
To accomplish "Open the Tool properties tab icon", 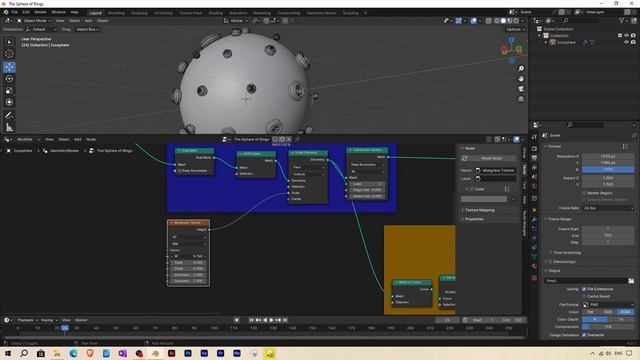I will click(x=534, y=137).
